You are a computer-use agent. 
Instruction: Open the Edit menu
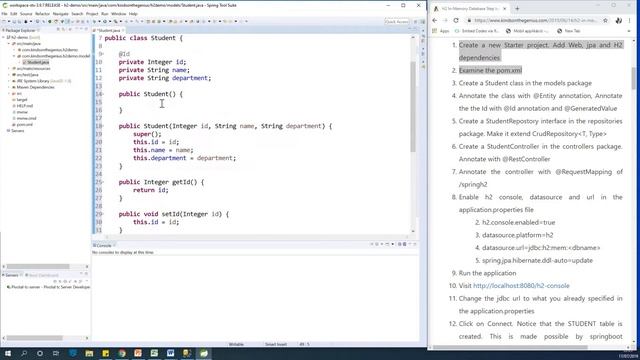pos(13,14)
